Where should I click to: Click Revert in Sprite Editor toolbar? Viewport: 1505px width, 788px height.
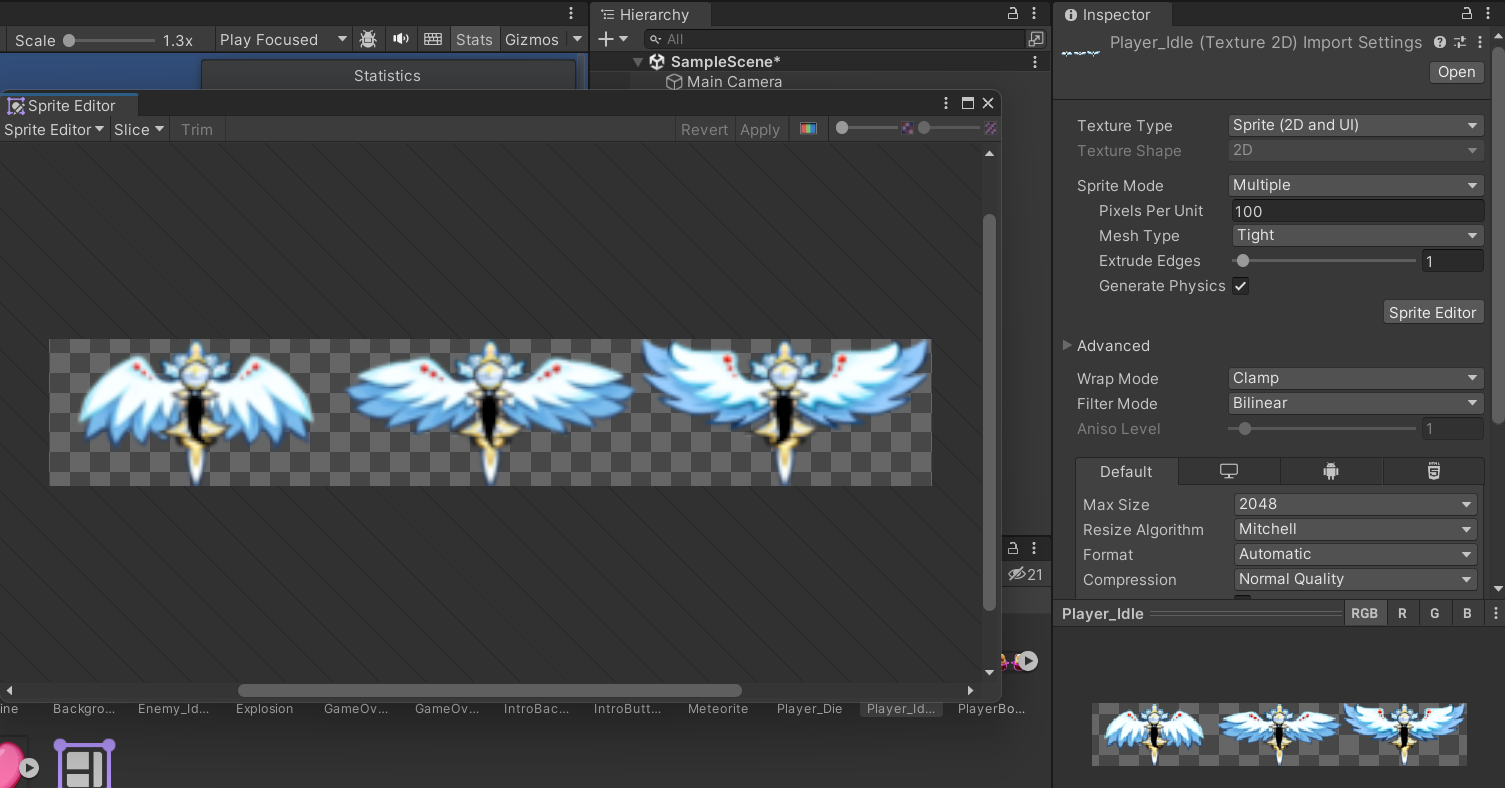tap(704, 129)
